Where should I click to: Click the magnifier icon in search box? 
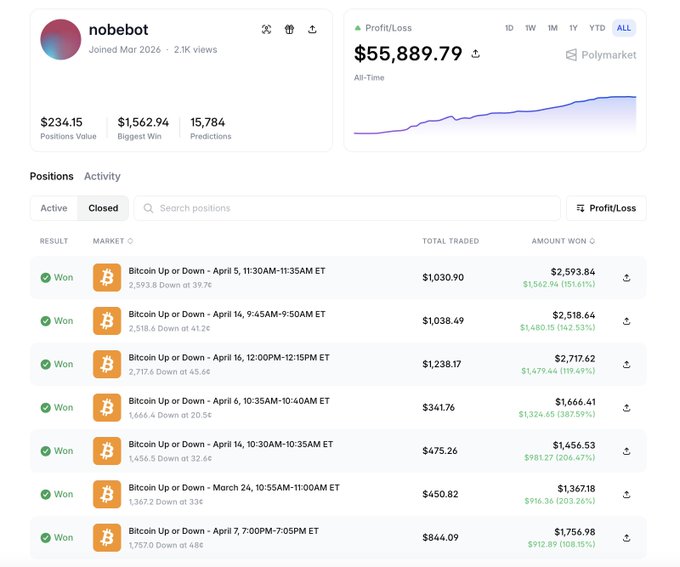coord(148,208)
